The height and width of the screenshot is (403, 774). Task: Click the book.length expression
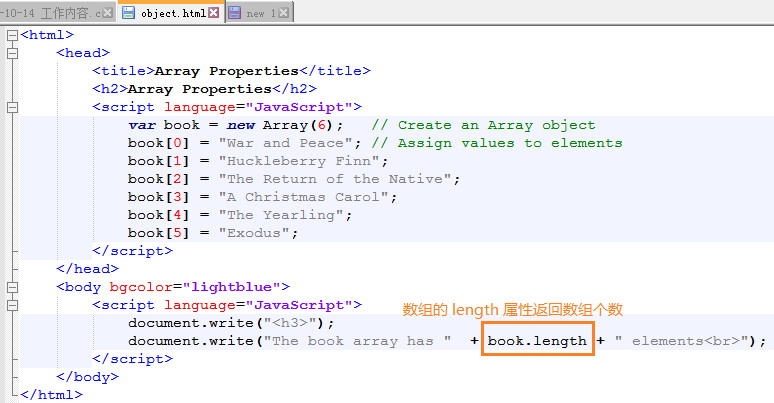(x=538, y=341)
